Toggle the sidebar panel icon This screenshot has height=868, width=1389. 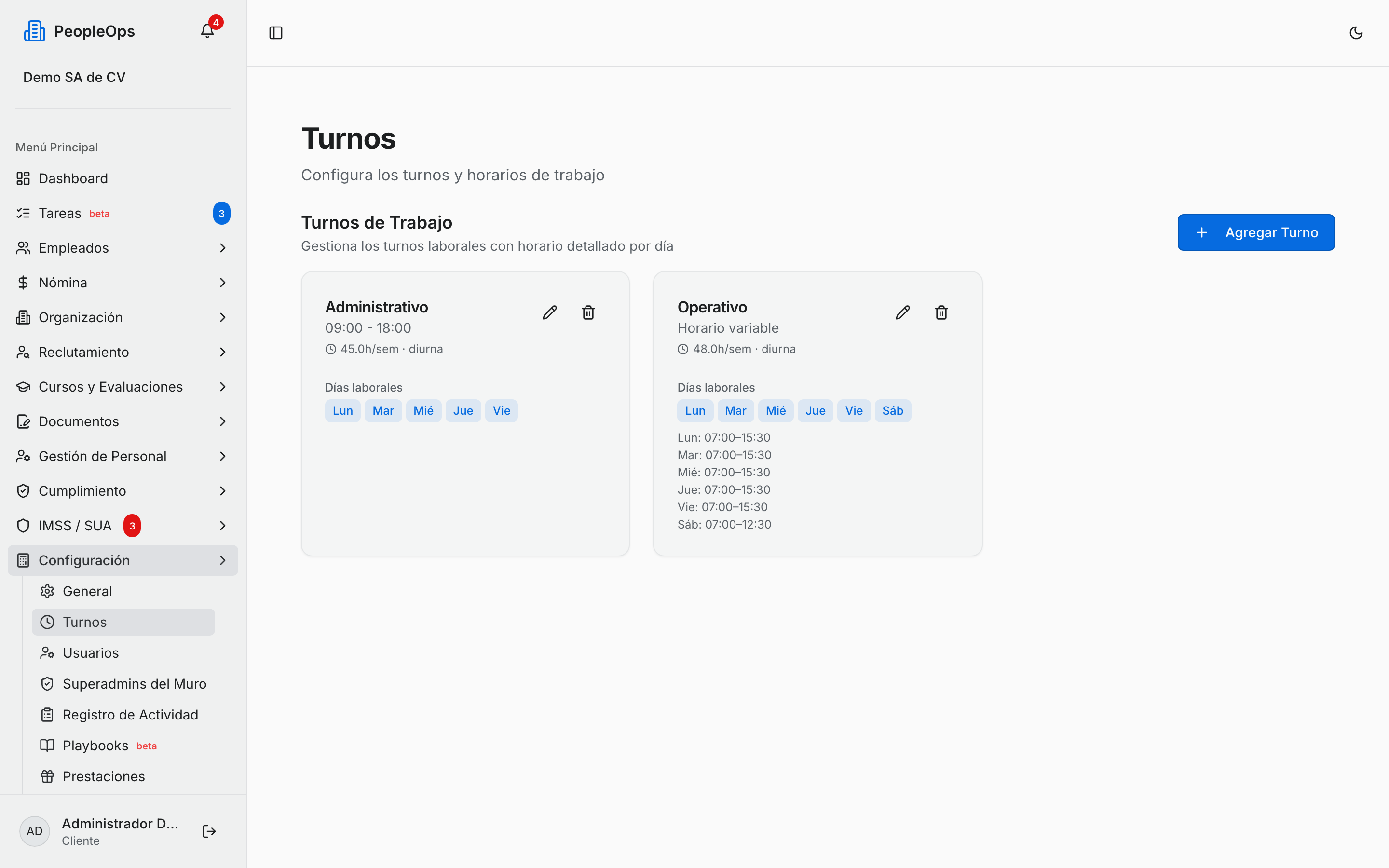click(275, 33)
